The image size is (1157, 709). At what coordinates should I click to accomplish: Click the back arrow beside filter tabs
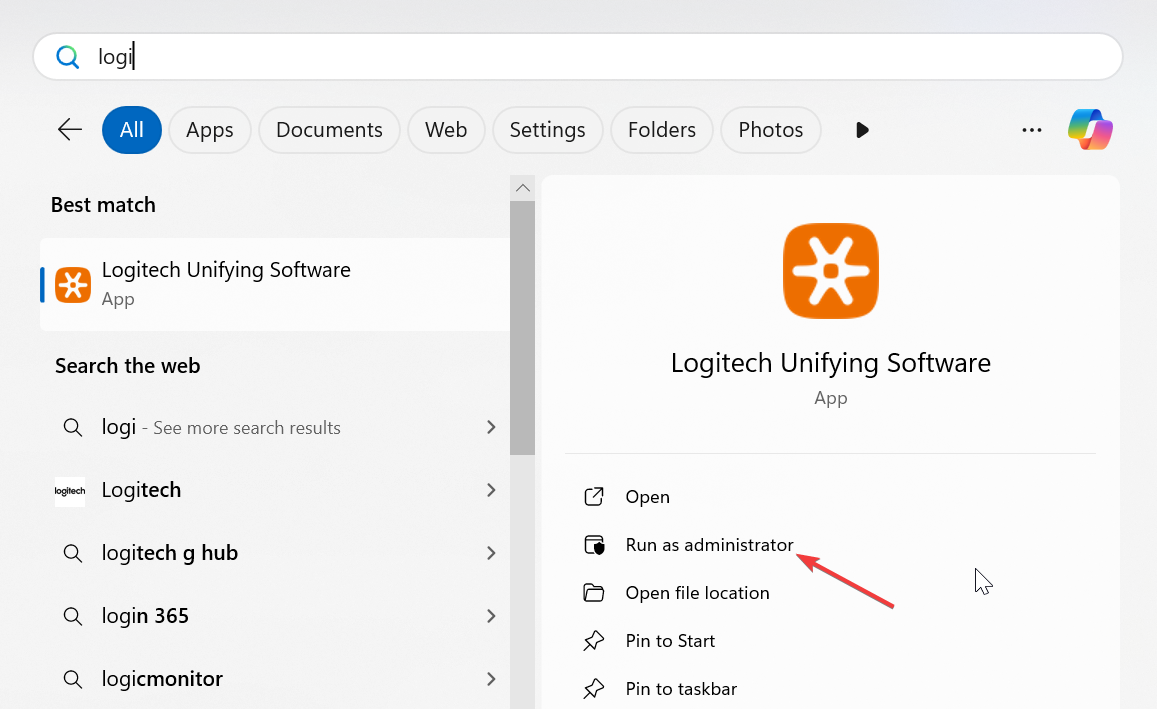pyautogui.click(x=70, y=130)
